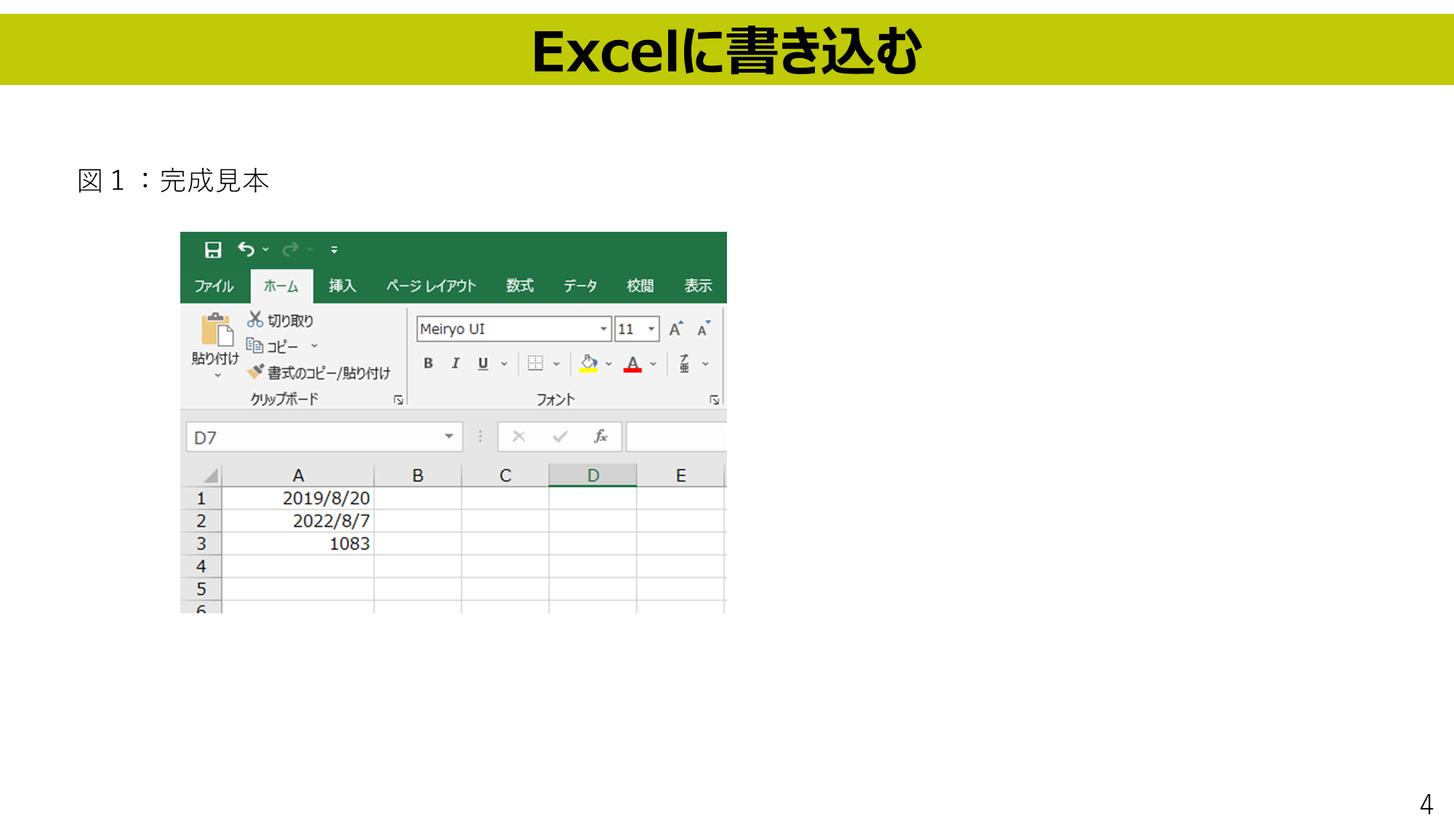1454x840 pixels.
Task: Click 書式のコピー/貼り付け format painter
Action: pyautogui.click(x=318, y=373)
